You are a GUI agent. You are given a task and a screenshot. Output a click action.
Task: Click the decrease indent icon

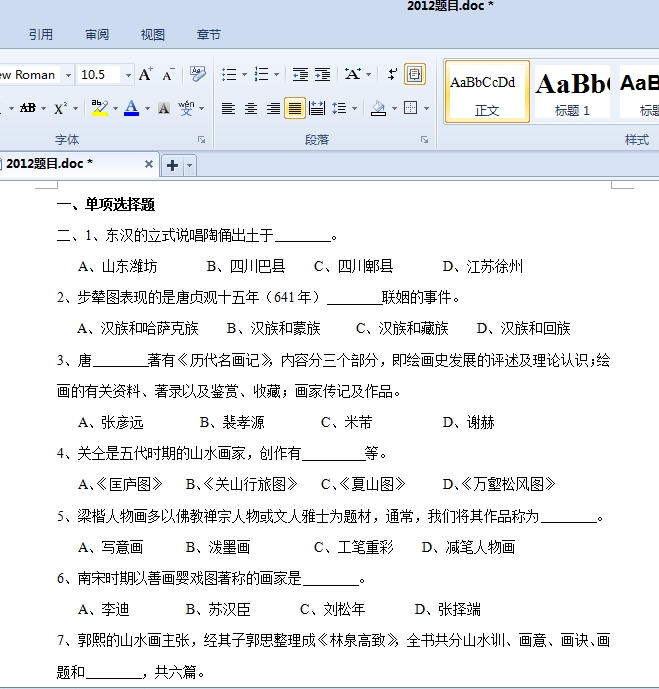[x=300, y=75]
